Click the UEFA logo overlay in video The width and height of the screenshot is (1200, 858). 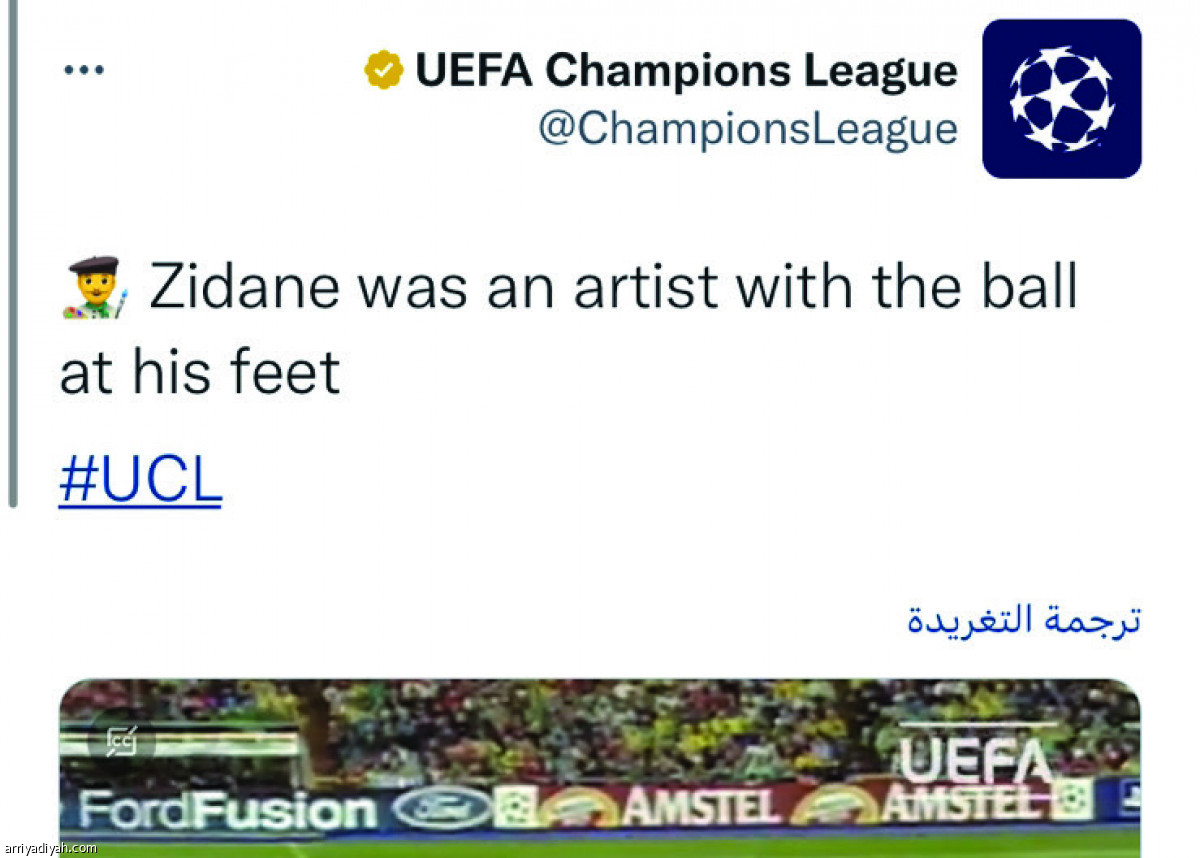pos(977,755)
